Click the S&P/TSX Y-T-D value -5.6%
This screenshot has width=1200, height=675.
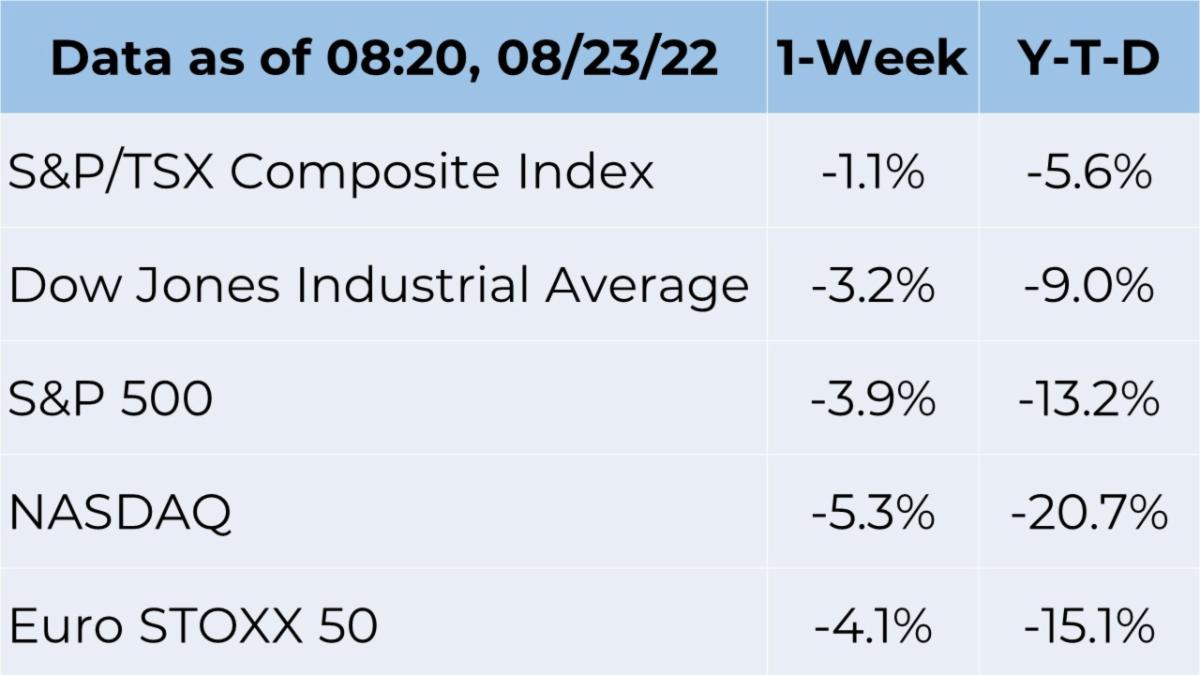(1089, 173)
